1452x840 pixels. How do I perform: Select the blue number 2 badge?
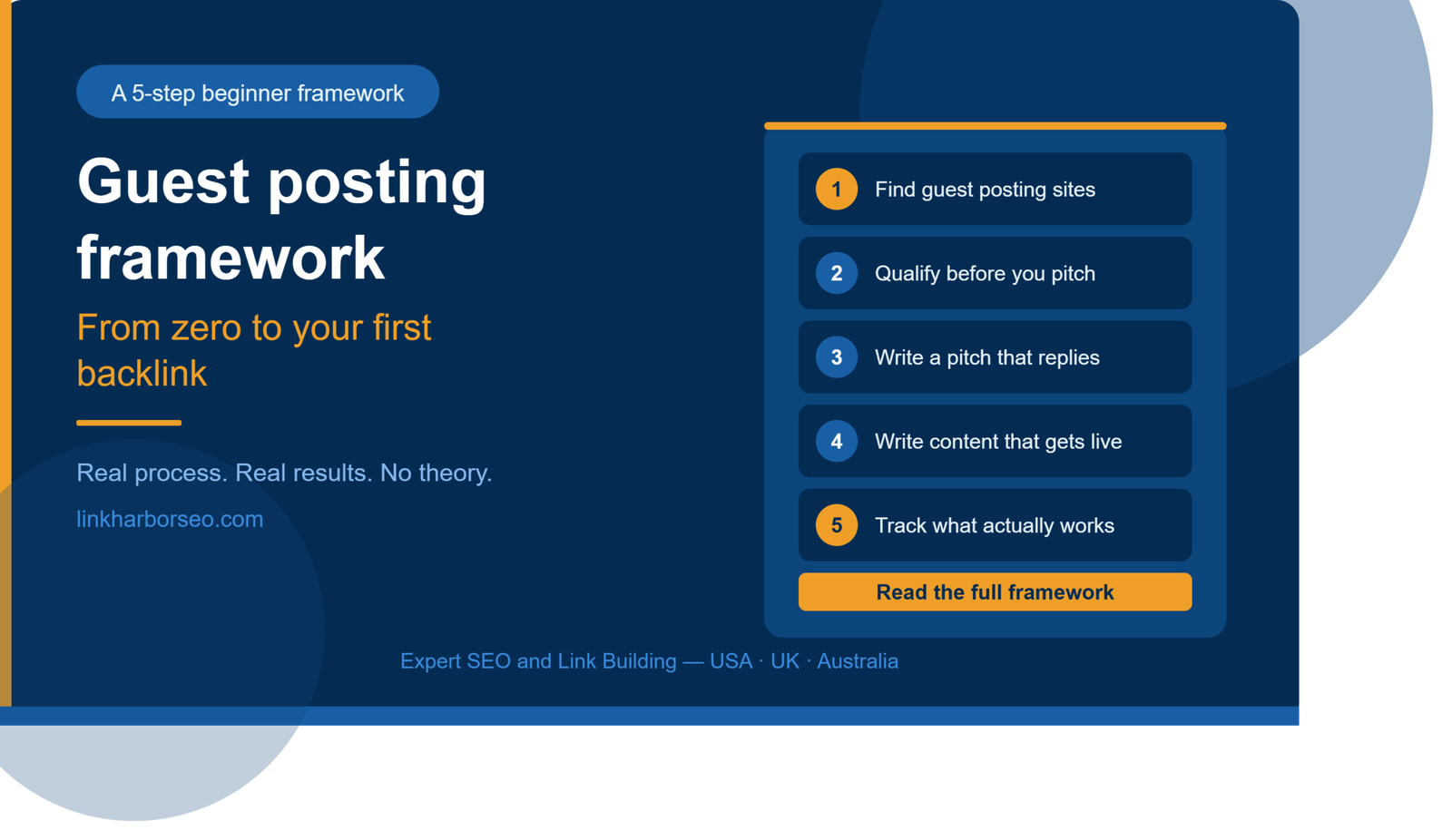[x=836, y=273]
